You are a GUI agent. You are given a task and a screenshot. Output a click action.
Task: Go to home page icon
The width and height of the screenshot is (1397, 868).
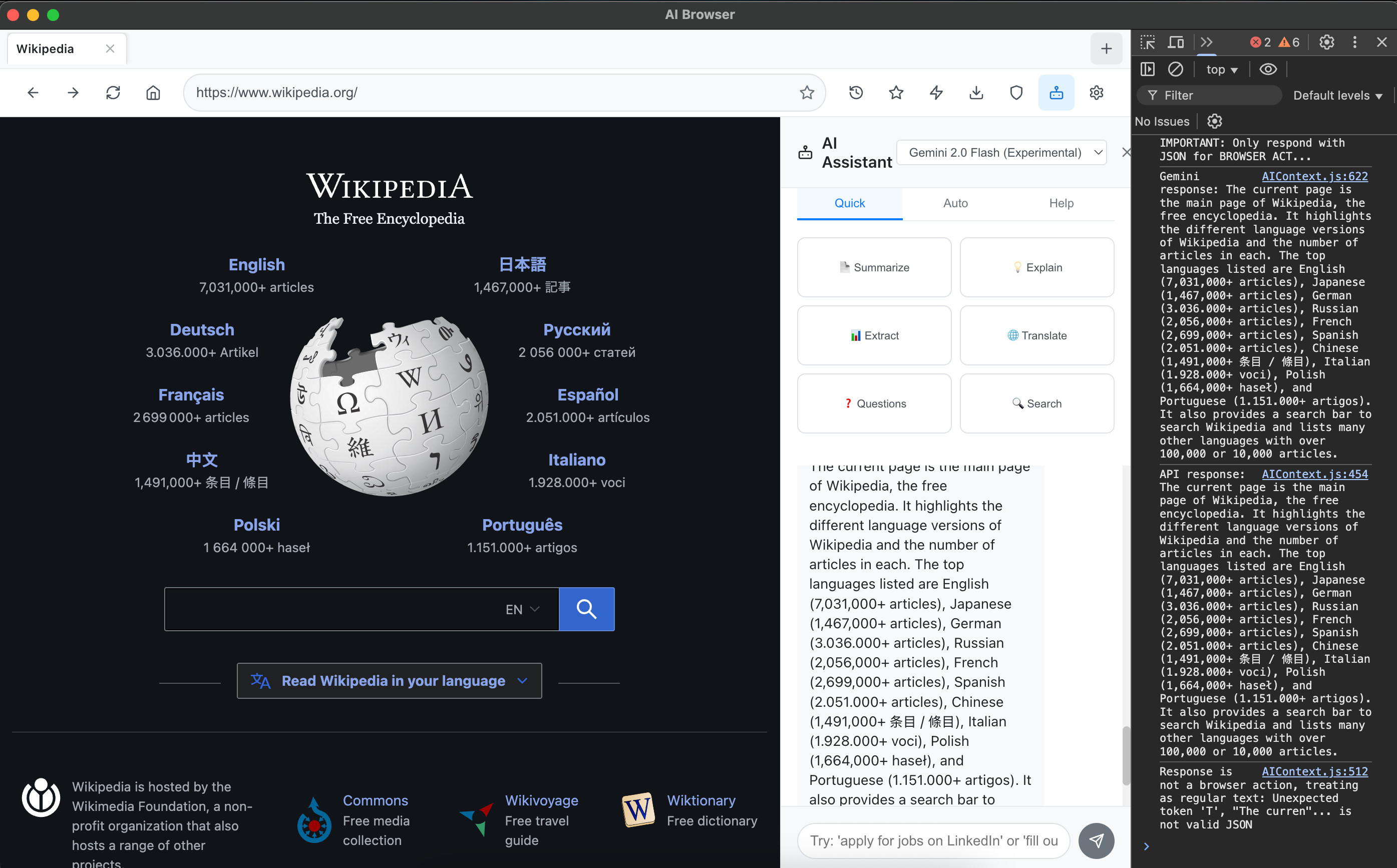point(153,93)
